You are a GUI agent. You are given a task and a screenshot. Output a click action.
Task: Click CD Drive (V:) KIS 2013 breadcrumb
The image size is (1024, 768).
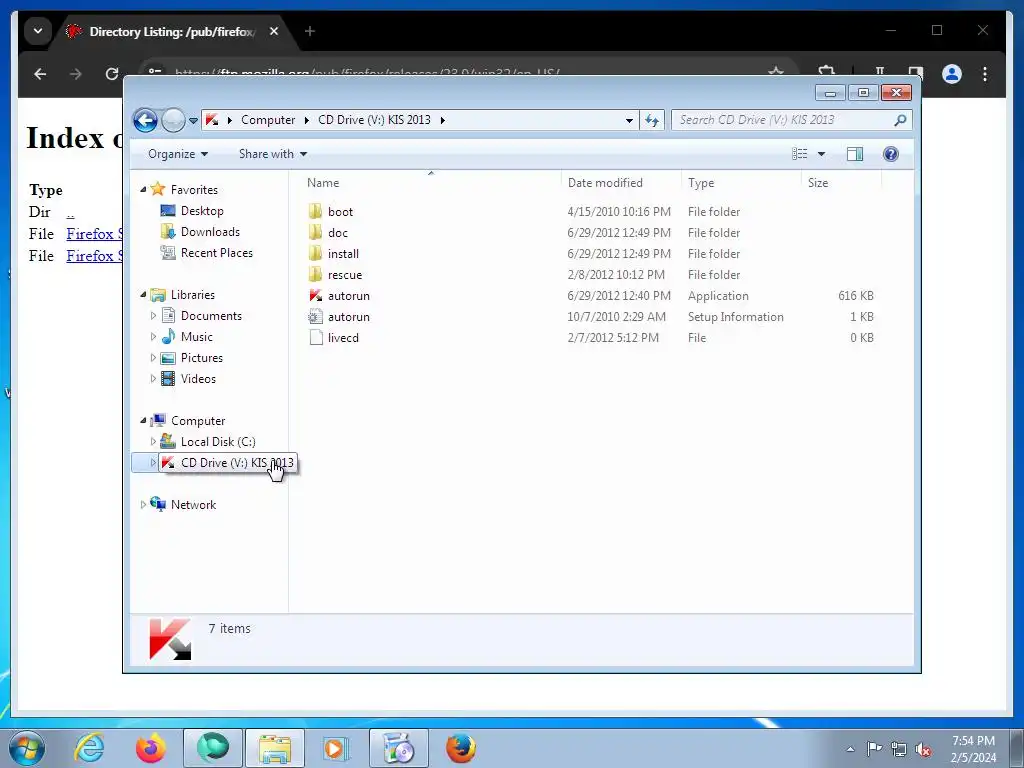click(374, 120)
